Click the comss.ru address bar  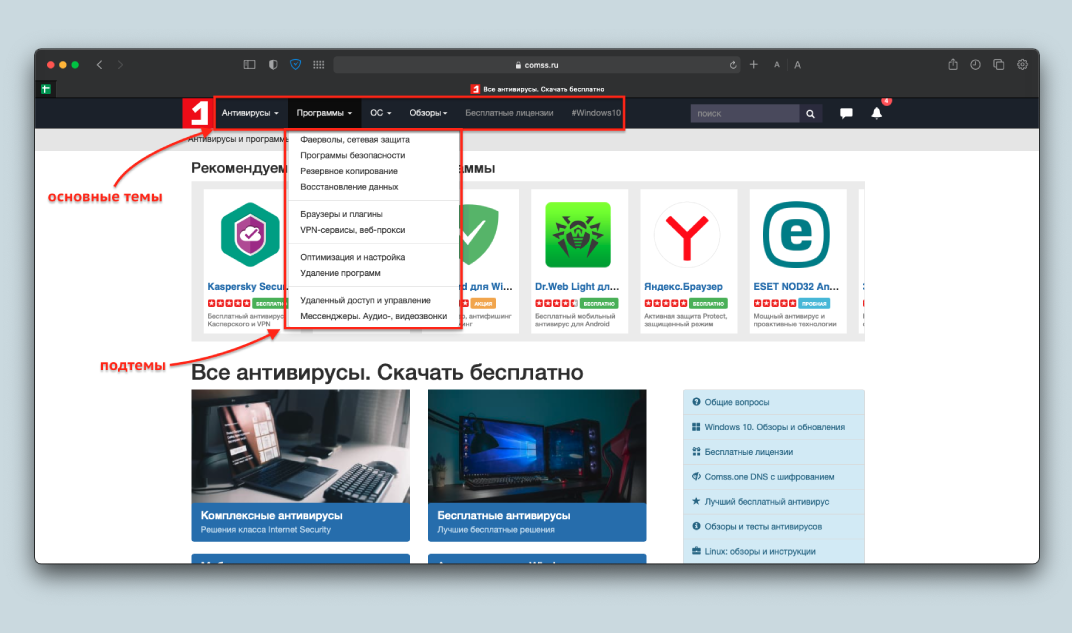(x=537, y=65)
